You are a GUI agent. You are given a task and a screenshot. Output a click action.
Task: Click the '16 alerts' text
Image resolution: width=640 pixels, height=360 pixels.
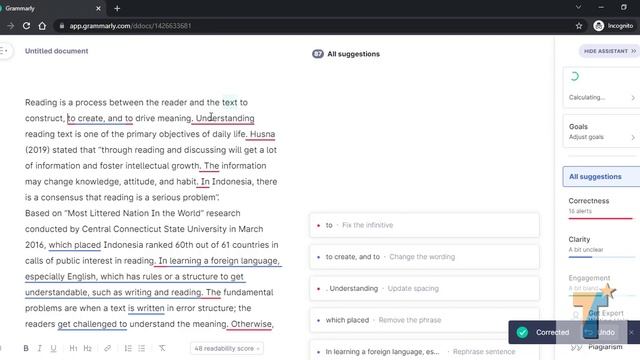[x=580, y=211]
